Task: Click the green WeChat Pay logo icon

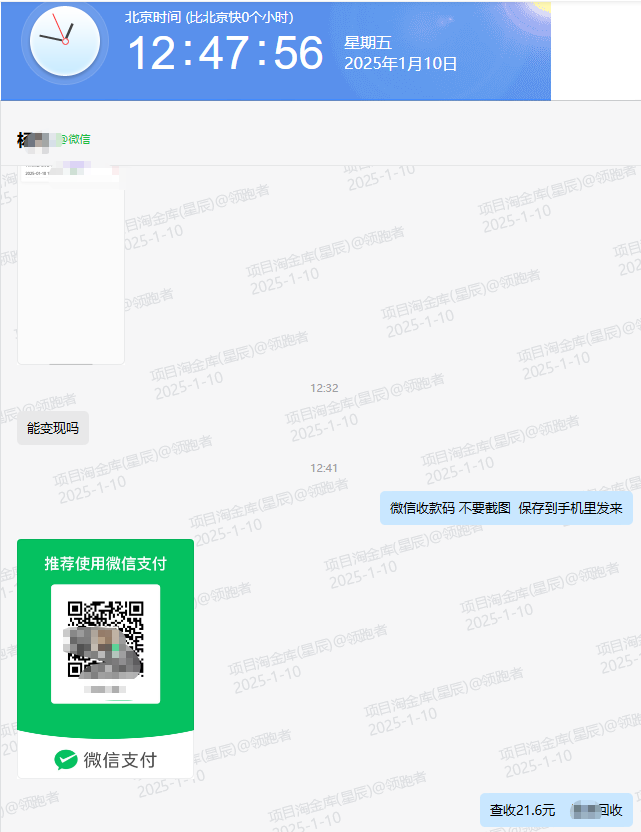Action: [66, 760]
